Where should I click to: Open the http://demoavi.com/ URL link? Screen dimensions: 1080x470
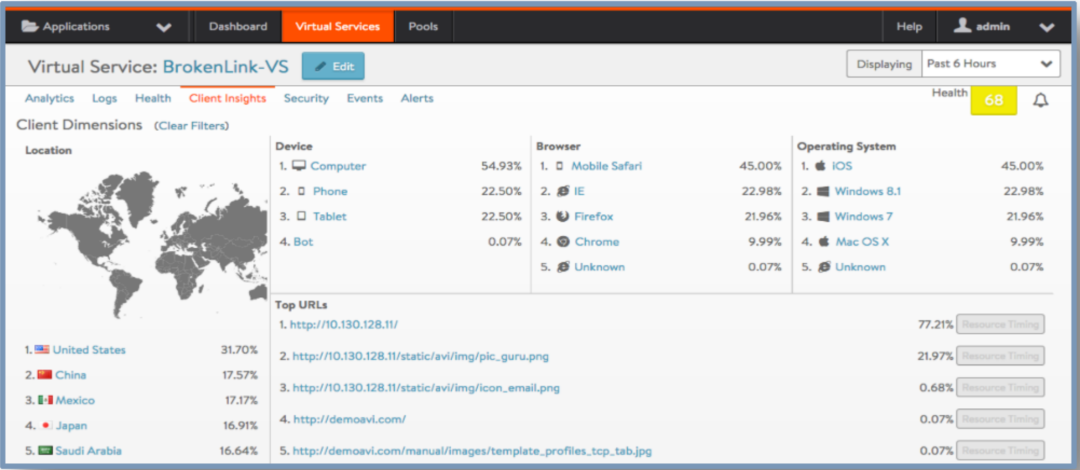[350, 419]
